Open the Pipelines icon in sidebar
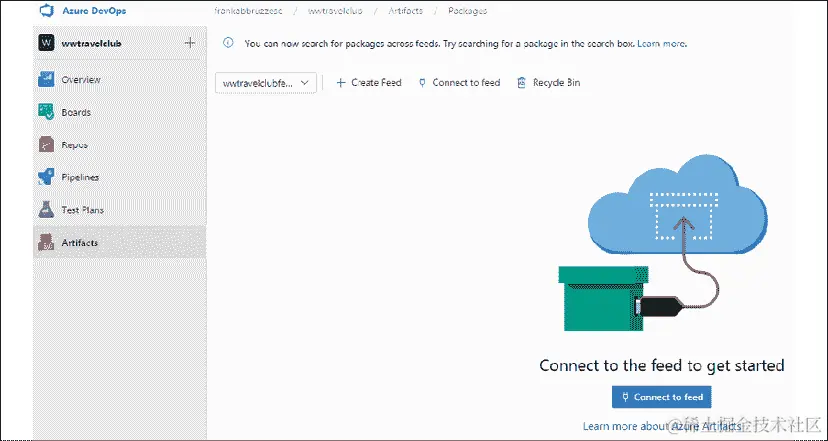This screenshot has height=441, width=828. 46,177
